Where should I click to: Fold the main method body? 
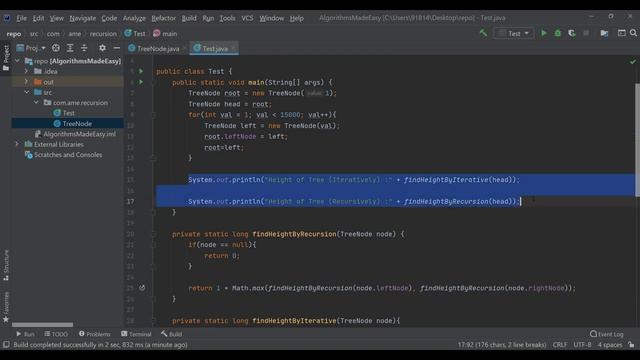pos(154,82)
